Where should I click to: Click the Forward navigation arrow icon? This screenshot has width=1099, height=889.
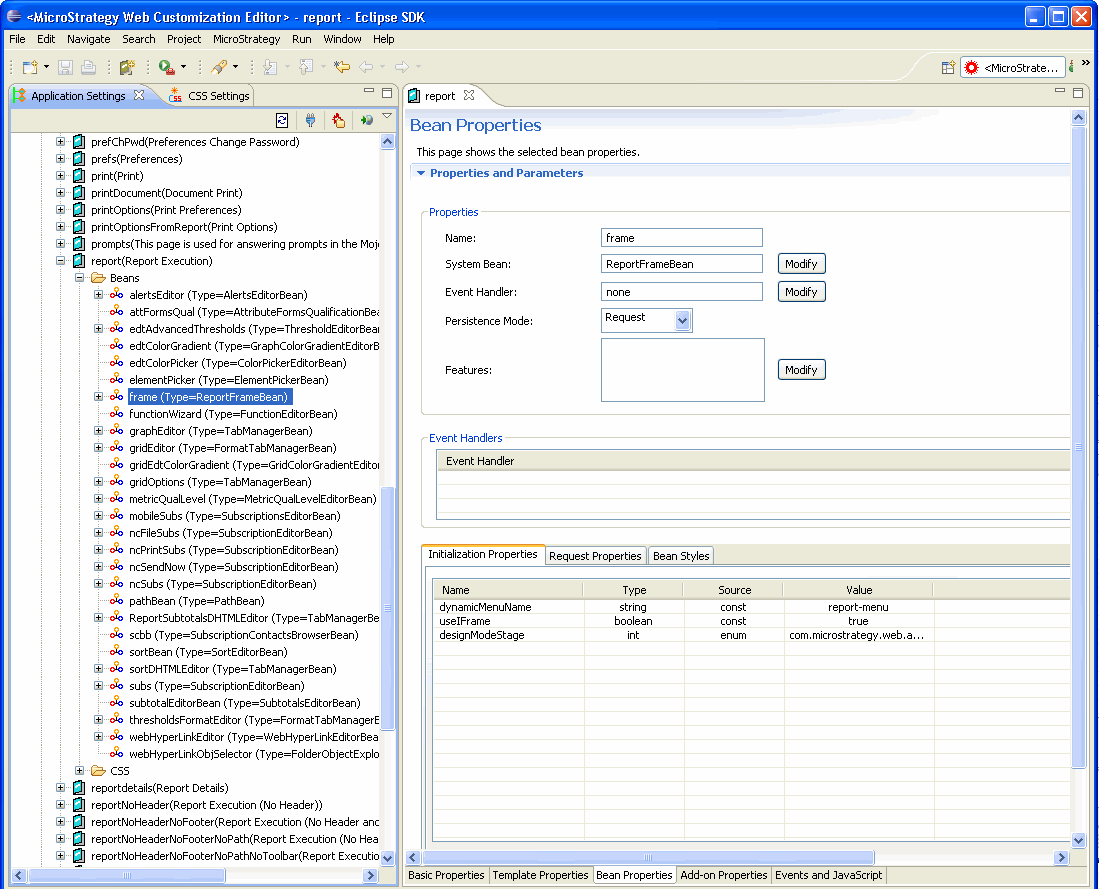402,67
